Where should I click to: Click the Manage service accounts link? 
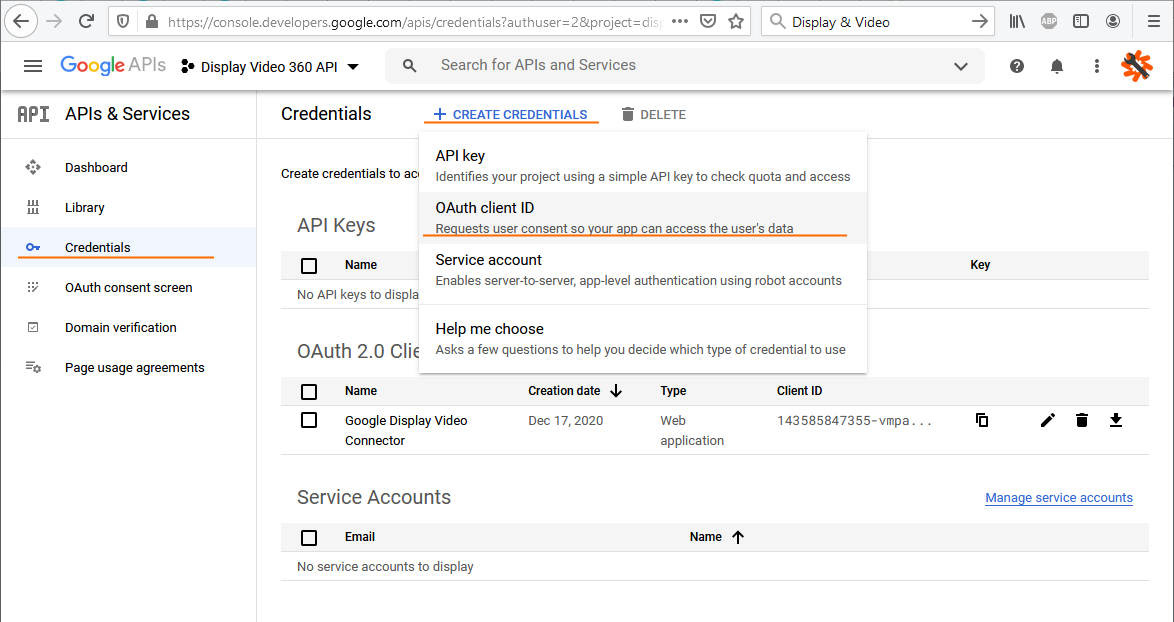1058,498
